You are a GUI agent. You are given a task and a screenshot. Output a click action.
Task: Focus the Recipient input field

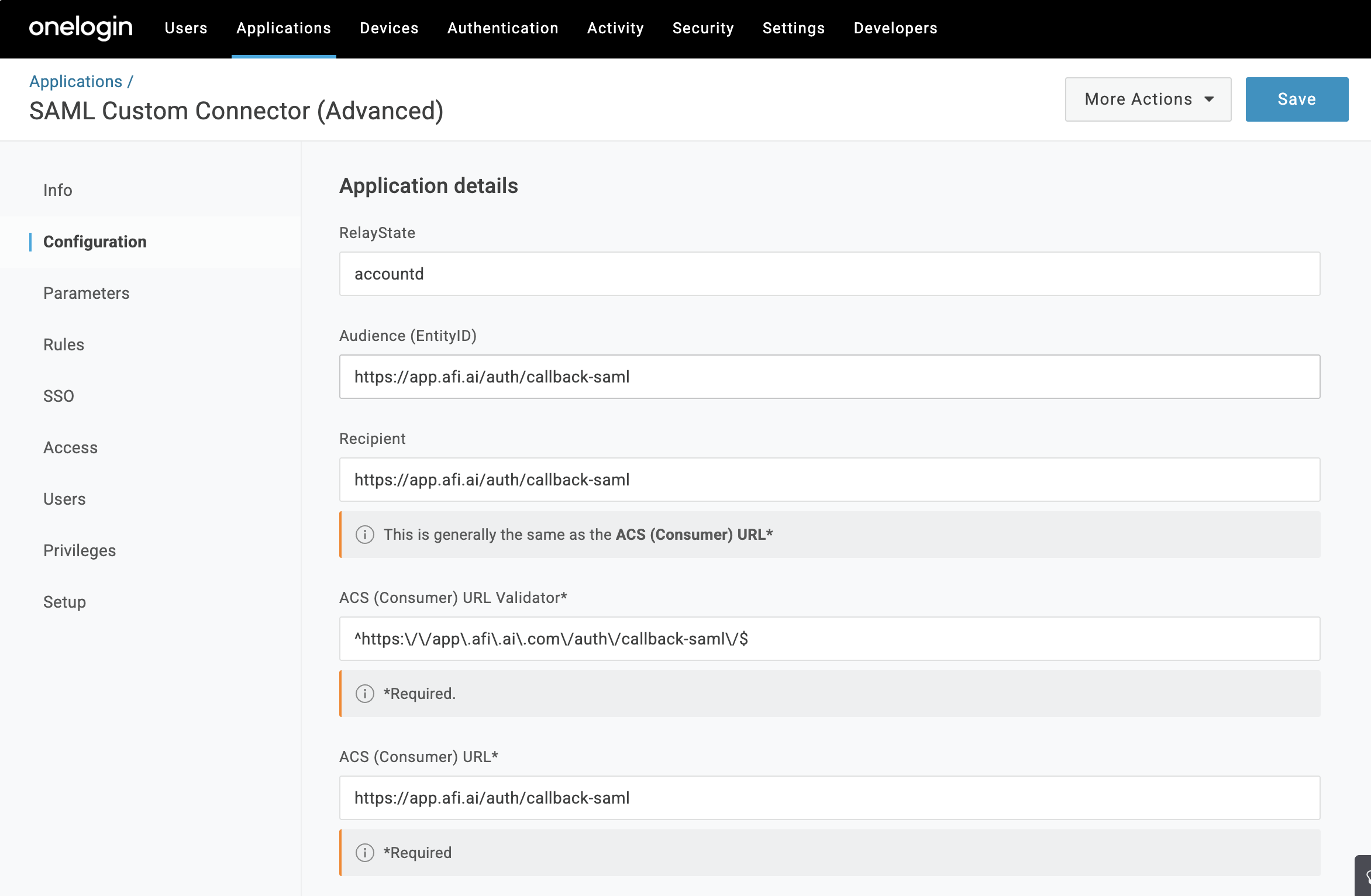click(829, 480)
